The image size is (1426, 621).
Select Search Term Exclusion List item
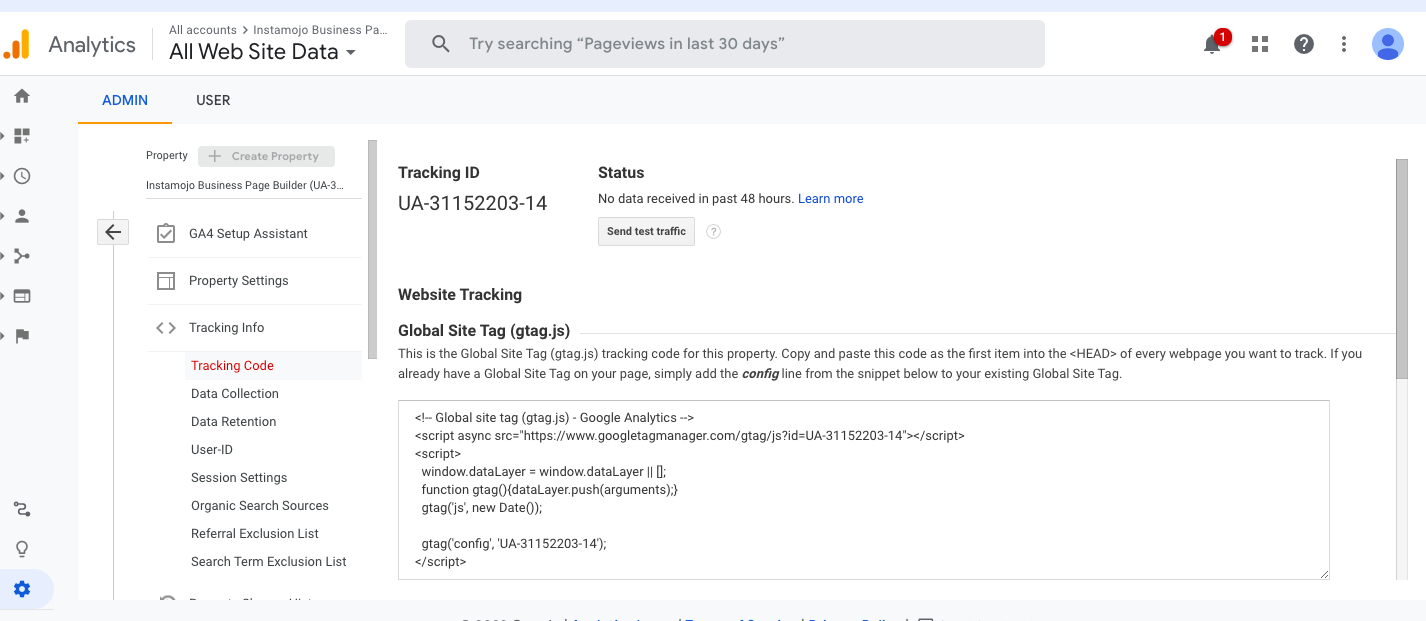[269, 562]
